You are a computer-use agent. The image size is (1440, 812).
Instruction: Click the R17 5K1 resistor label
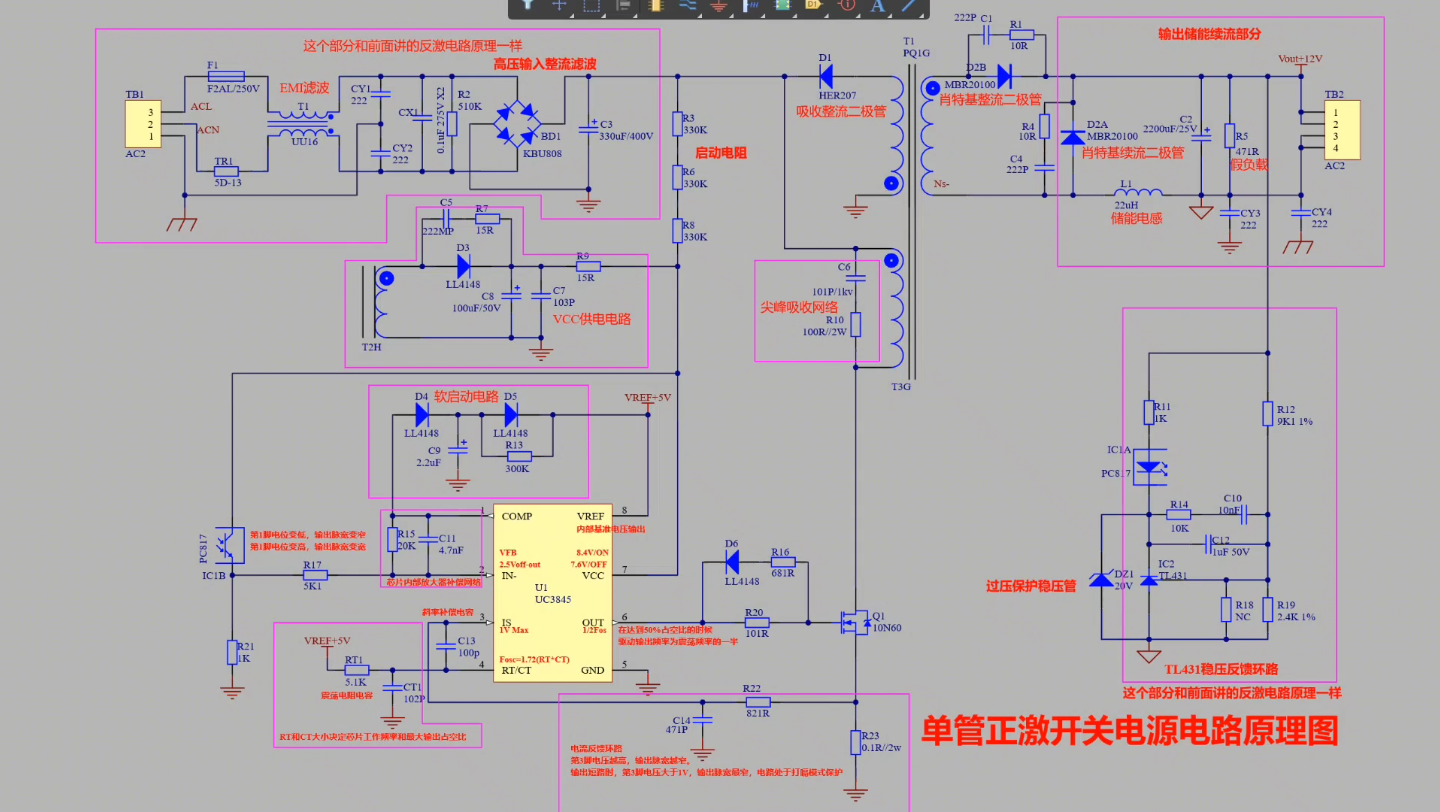click(313, 576)
